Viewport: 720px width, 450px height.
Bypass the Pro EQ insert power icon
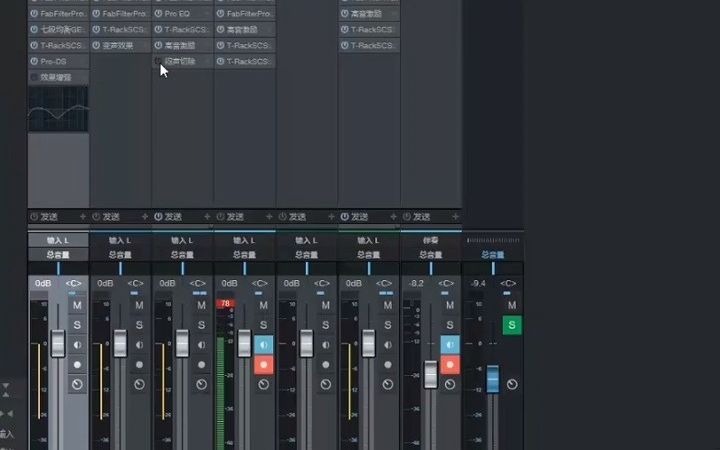click(x=158, y=14)
